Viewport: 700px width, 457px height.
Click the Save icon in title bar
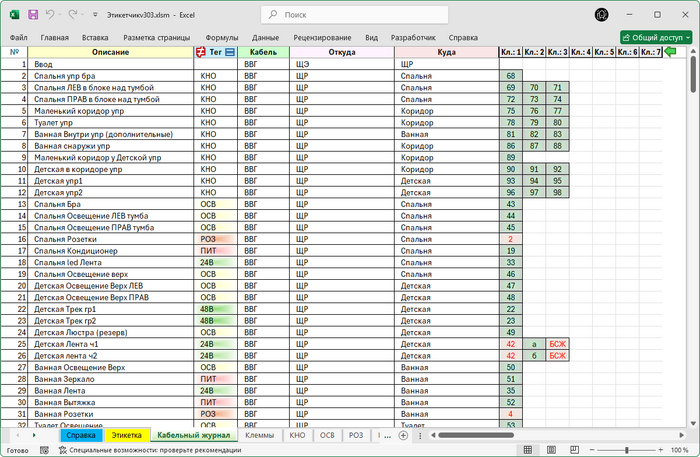click(33, 16)
